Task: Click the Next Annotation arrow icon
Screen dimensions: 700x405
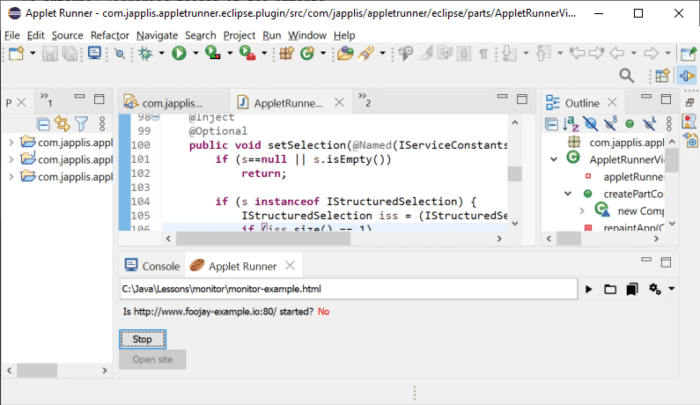Action: [509, 53]
